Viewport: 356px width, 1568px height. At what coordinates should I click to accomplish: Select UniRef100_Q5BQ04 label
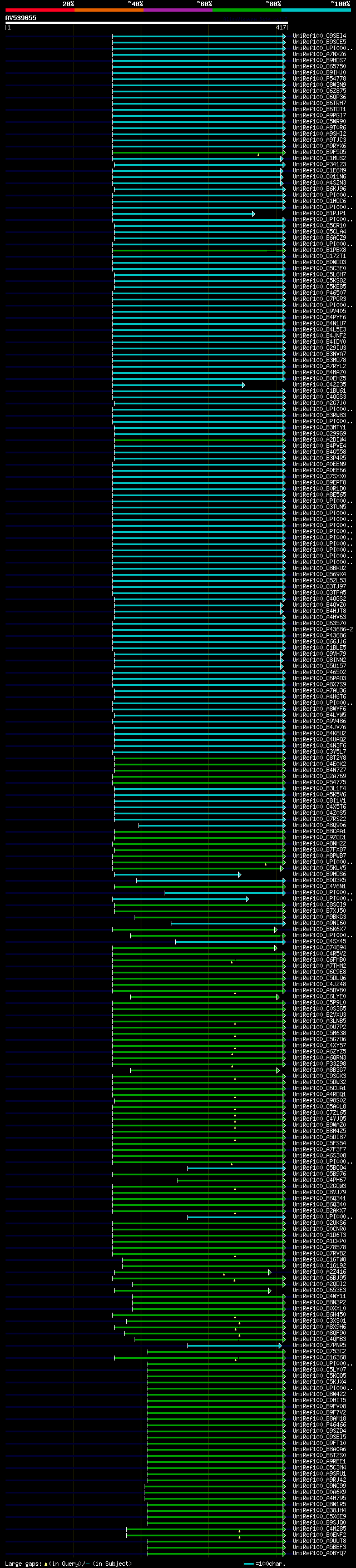[x=319, y=1168]
